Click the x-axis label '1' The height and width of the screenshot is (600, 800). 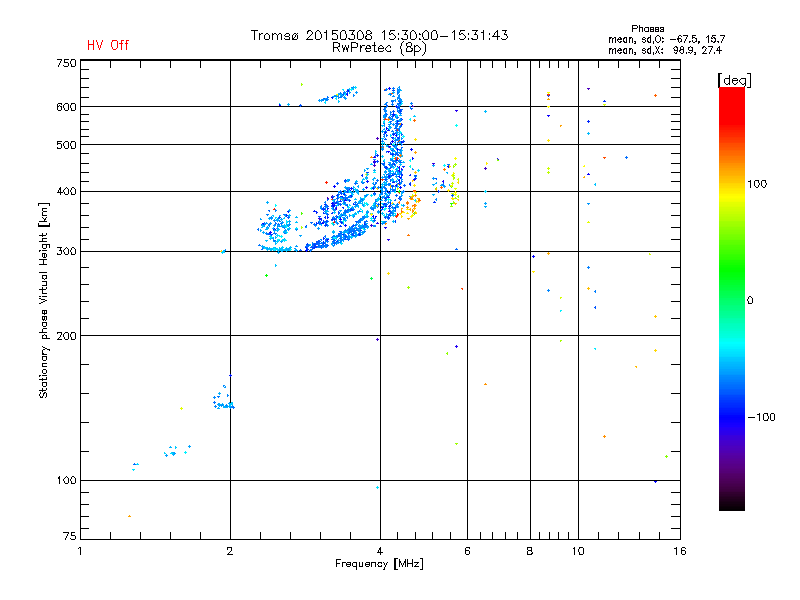click(x=80, y=551)
